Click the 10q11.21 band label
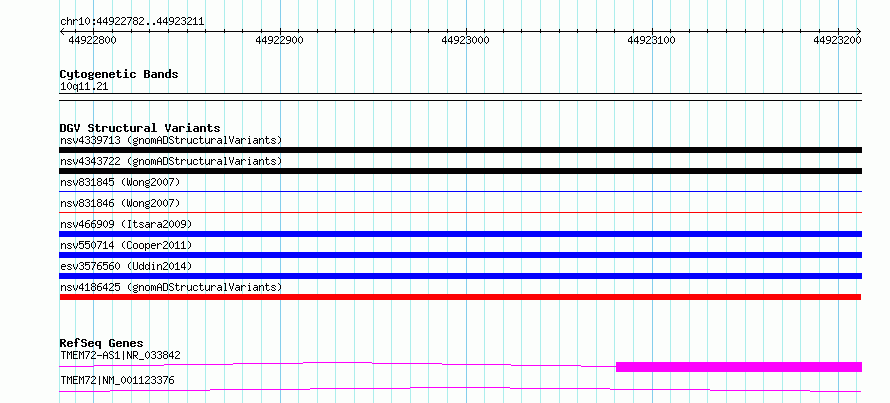 click(84, 87)
